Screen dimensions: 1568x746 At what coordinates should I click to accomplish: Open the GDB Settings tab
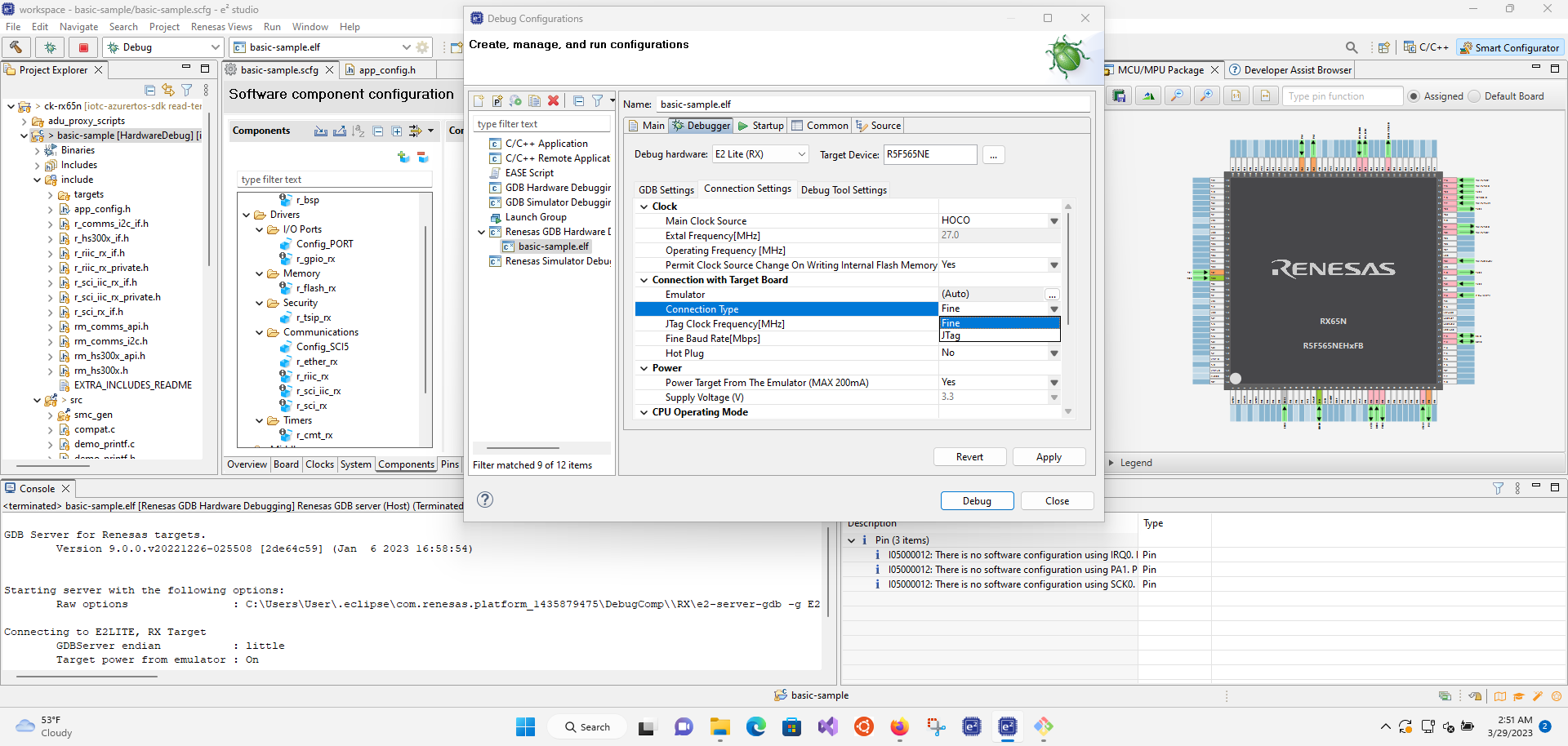(666, 190)
